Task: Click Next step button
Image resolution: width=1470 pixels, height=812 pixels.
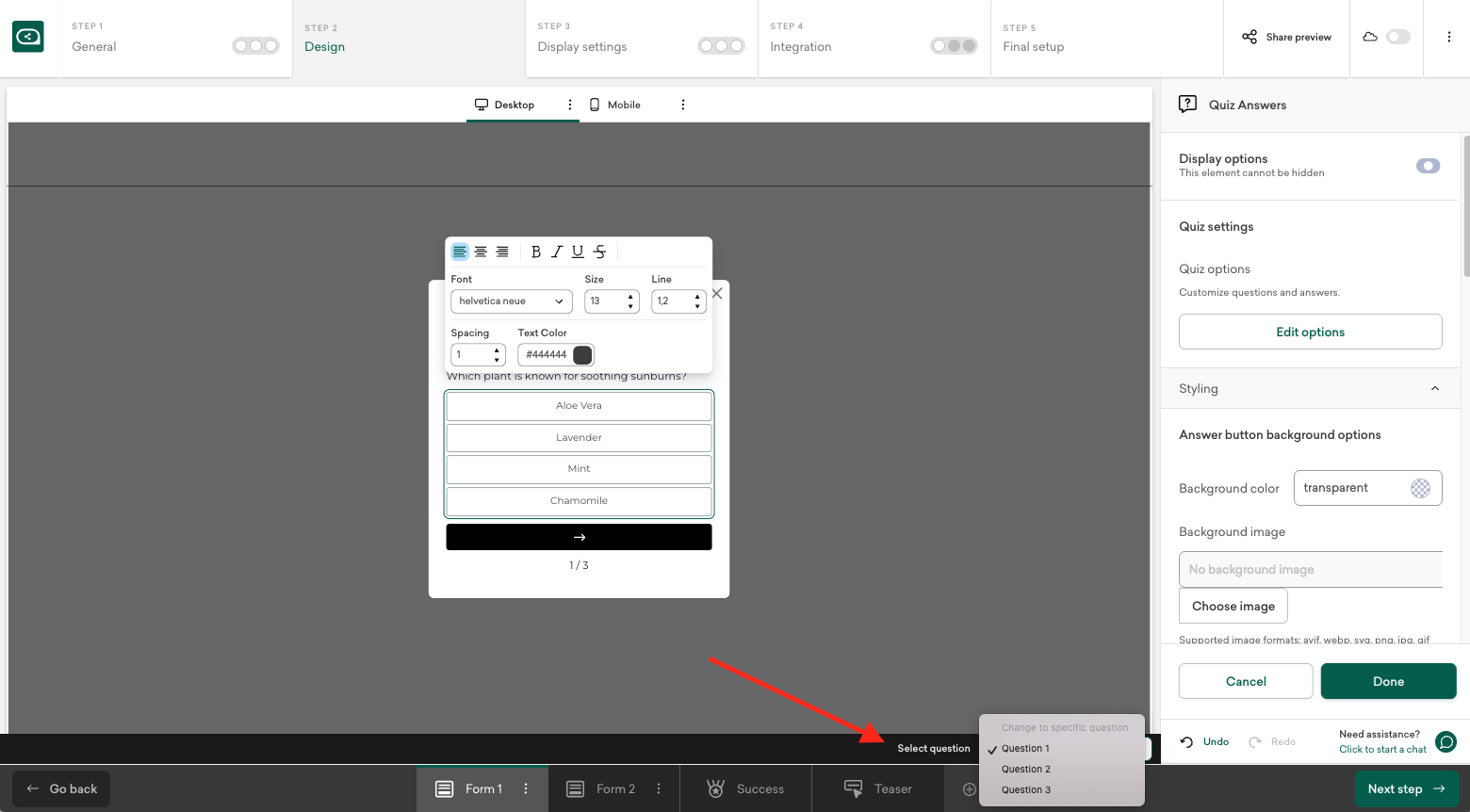Action: [x=1407, y=789]
